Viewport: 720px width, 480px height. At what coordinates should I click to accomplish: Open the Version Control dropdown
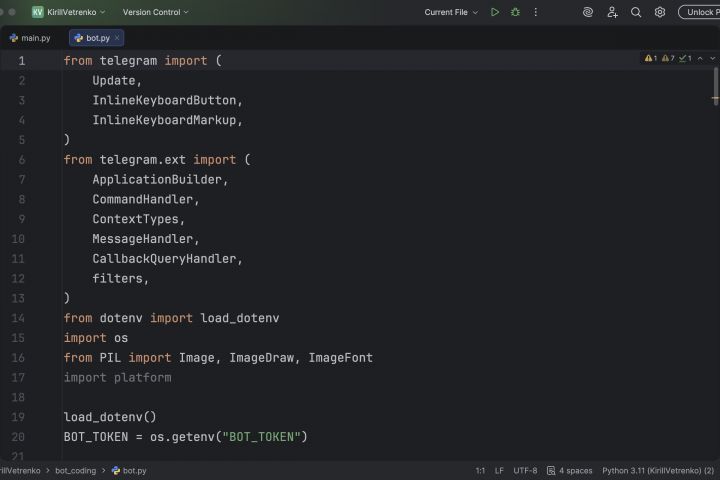[x=155, y=12]
